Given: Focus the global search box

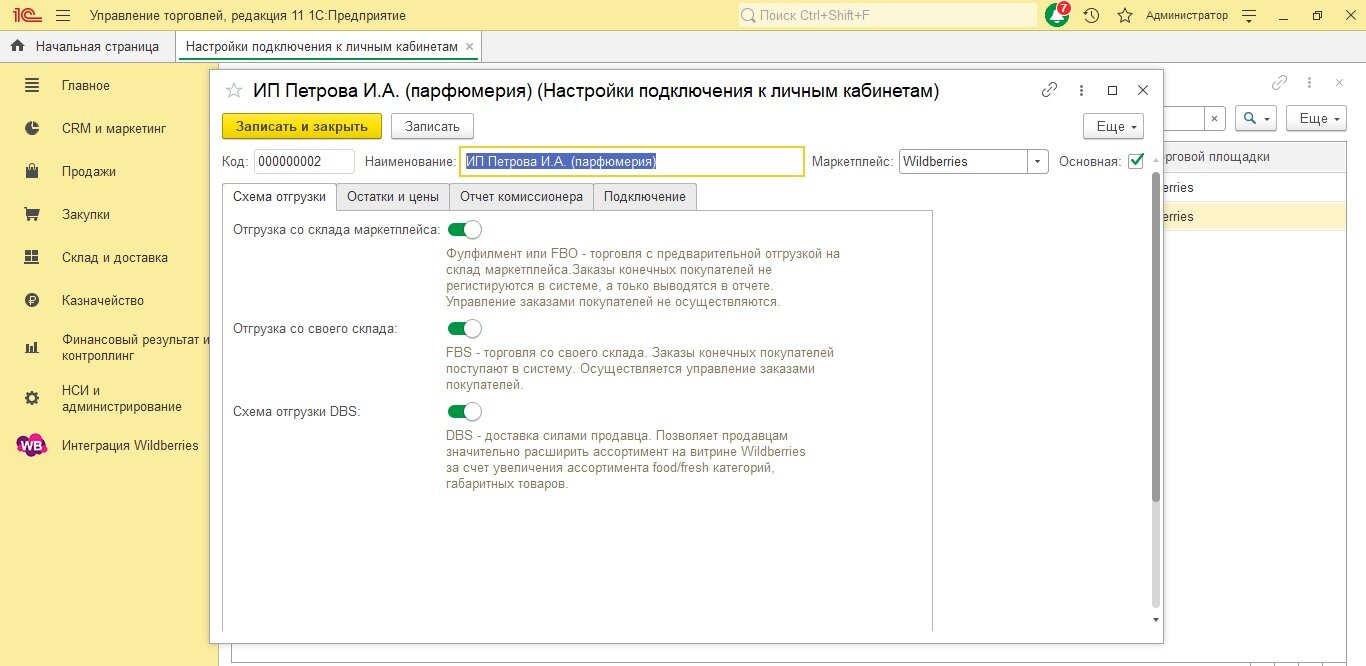Looking at the screenshot, I should pos(888,15).
